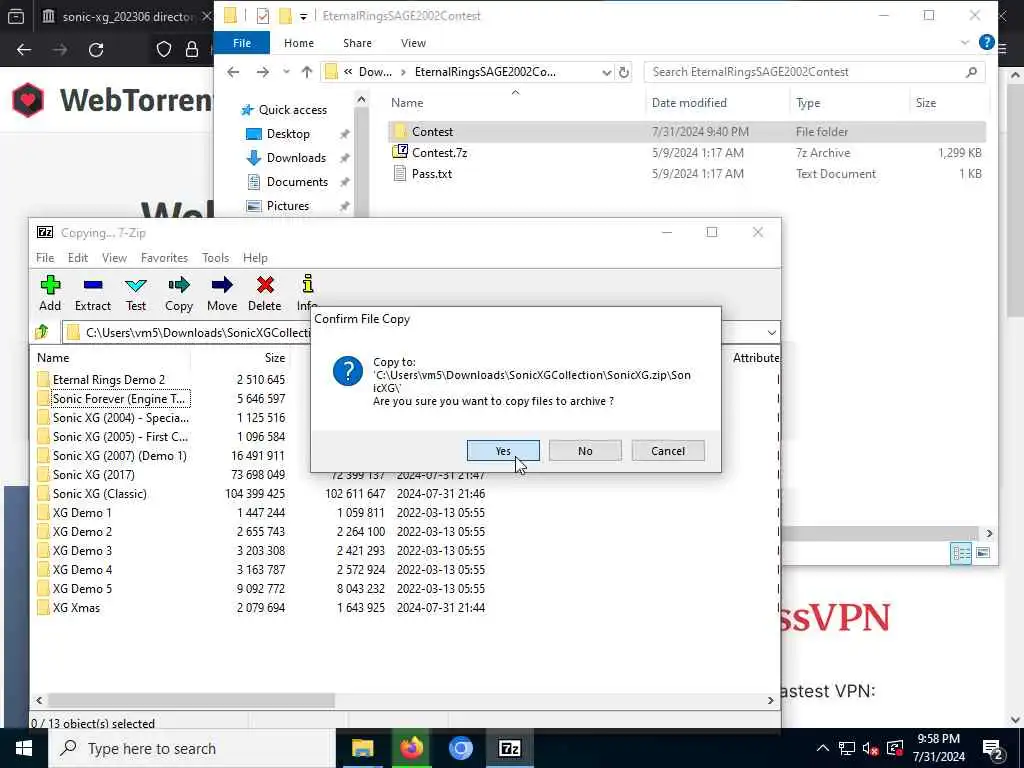Click the 7-Zip Info toolbar icon

tap(307, 293)
